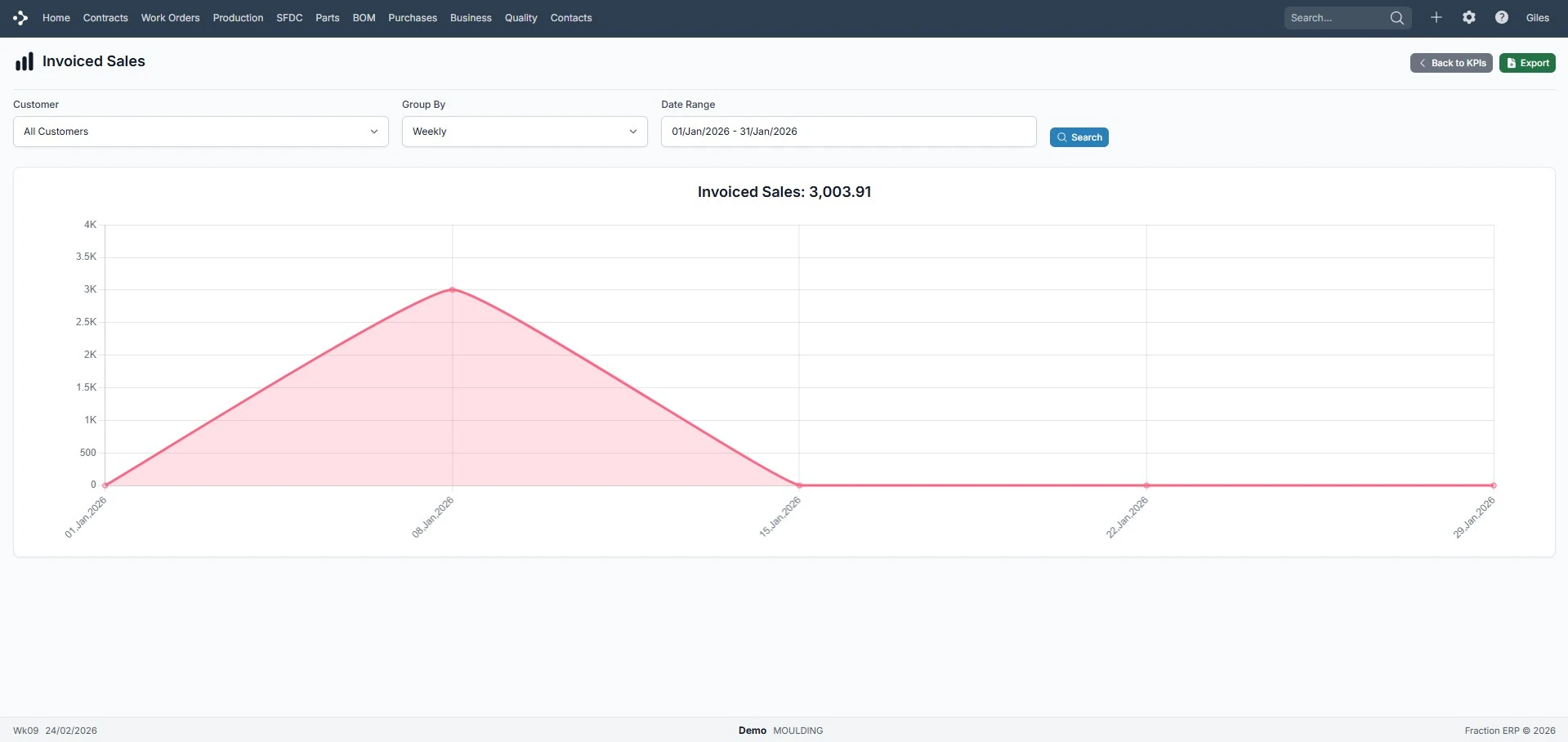
Task: Focus the top Search text box
Action: 1334,18
